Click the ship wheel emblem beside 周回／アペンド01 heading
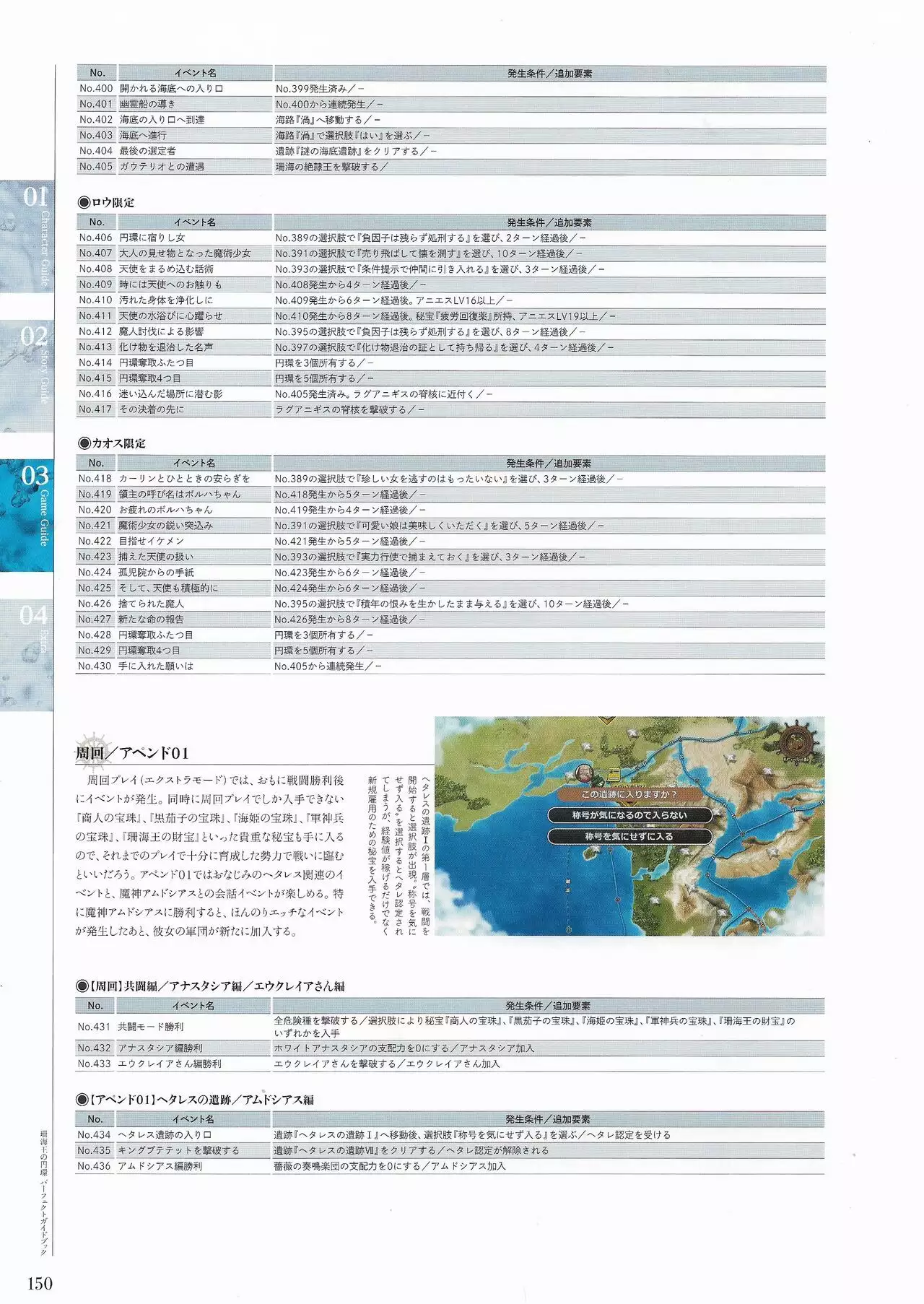The width and height of the screenshot is (924, 1304). point(92,751)
